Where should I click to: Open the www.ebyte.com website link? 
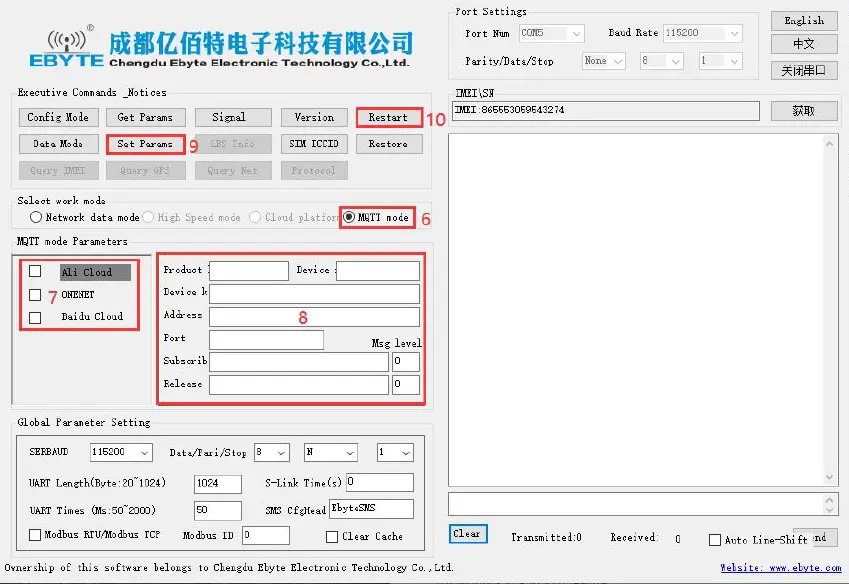coord(781,567)
